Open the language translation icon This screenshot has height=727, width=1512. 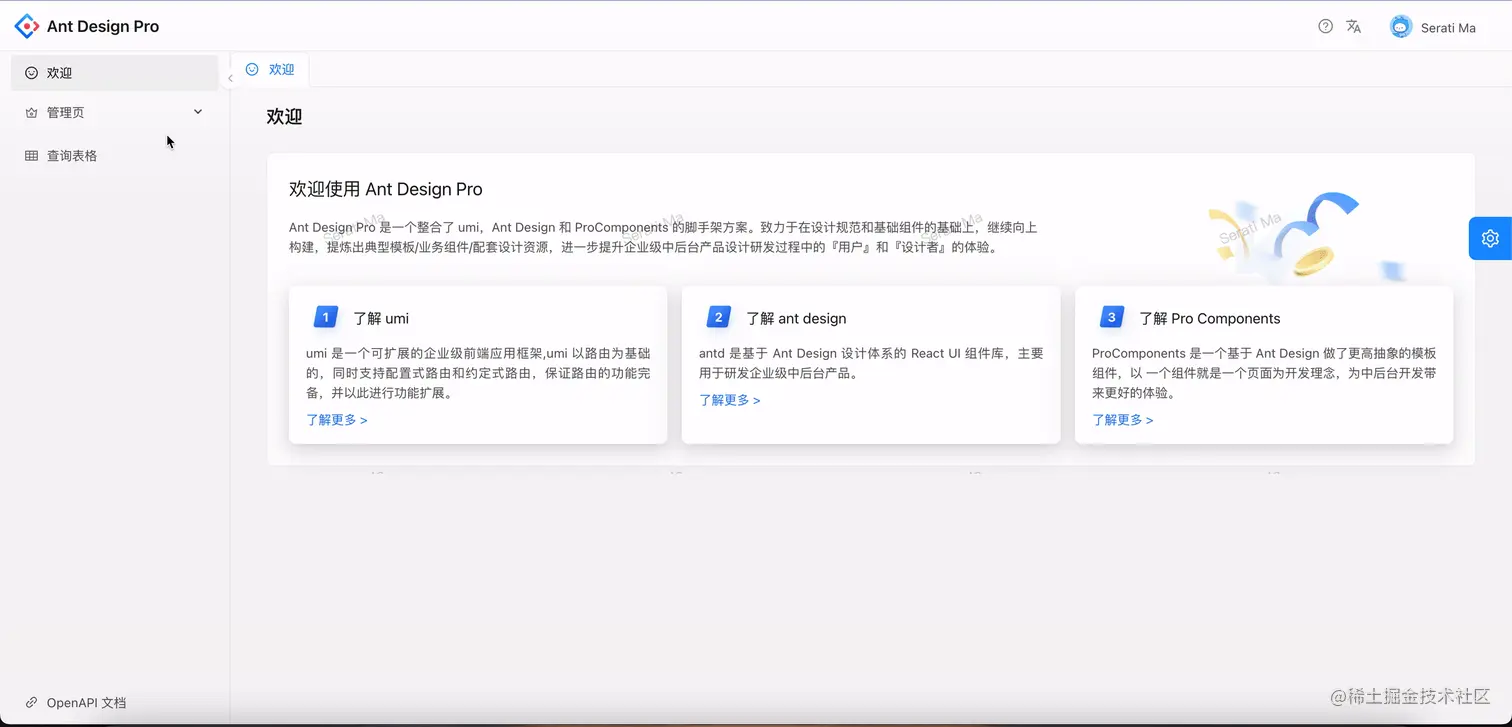coord(1353,27)
